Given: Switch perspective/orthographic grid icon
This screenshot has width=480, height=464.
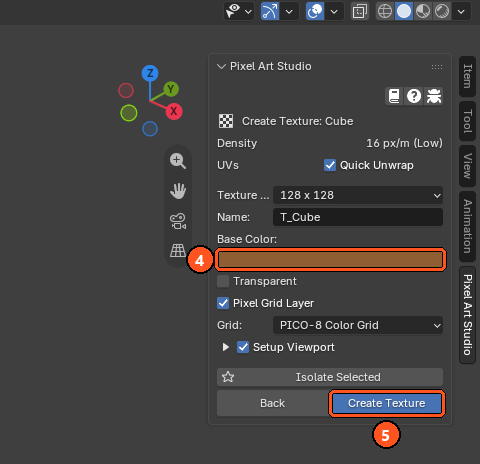Looking at the screenshot, I should pyautogui.click(x=178, y=251).
